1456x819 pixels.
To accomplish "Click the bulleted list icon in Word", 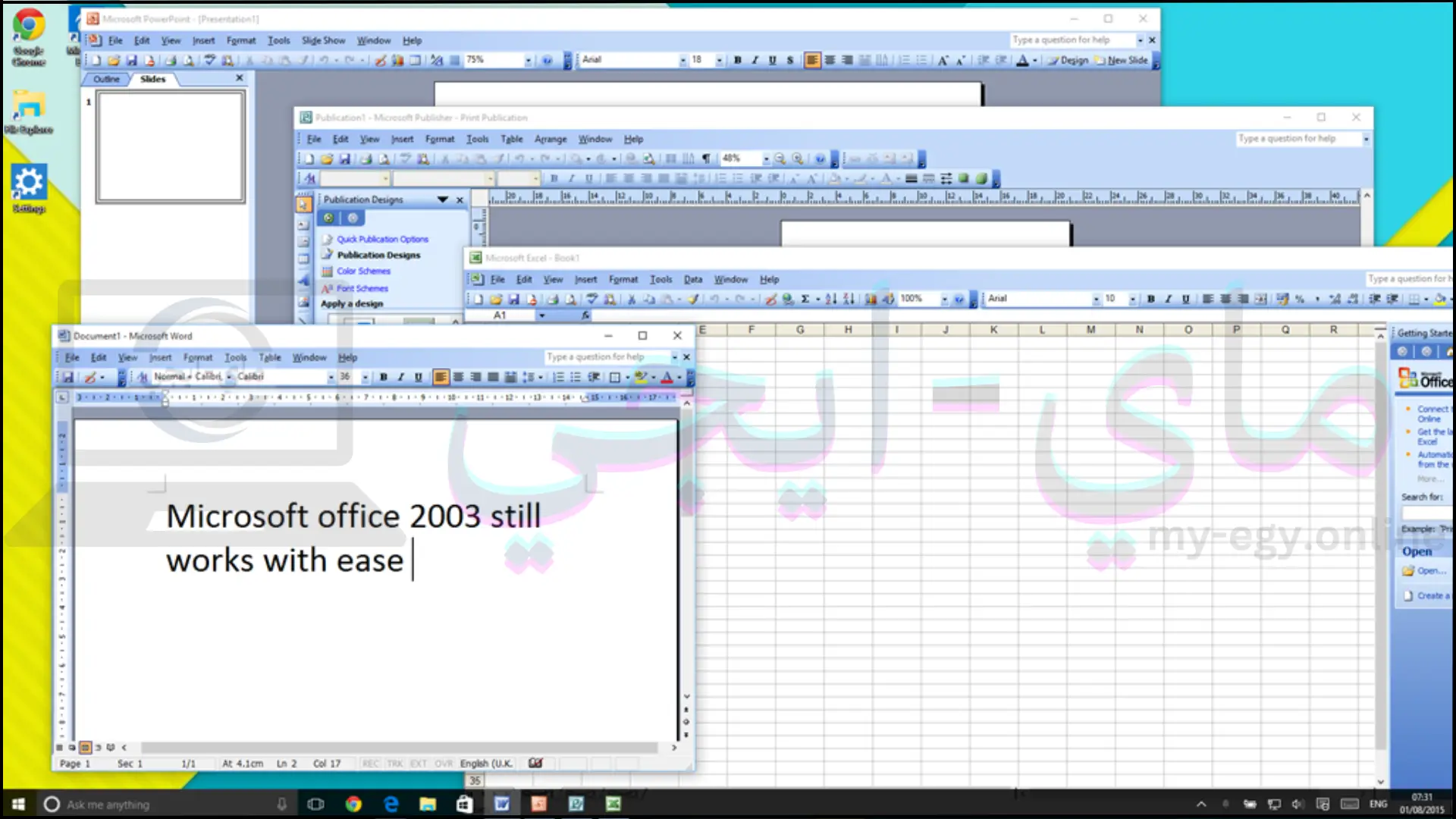I will [576, 377].
